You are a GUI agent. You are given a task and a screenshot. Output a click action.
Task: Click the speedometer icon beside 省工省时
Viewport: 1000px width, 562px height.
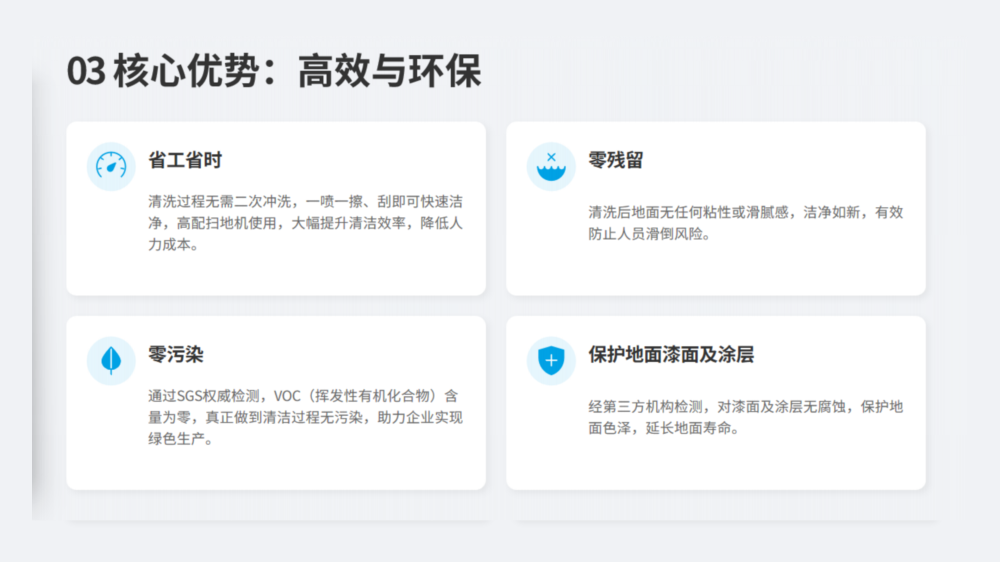[111, 166]
